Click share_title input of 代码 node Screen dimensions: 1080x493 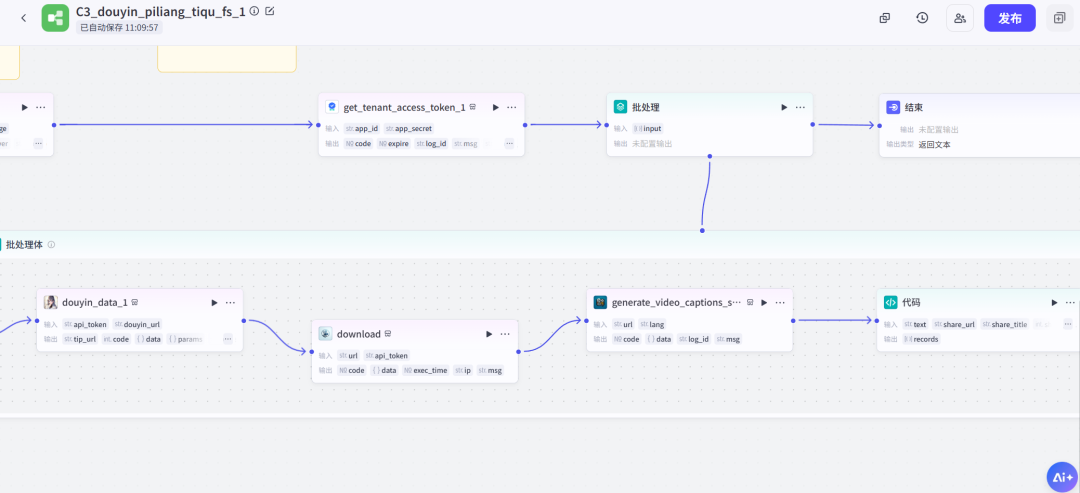1005,324
